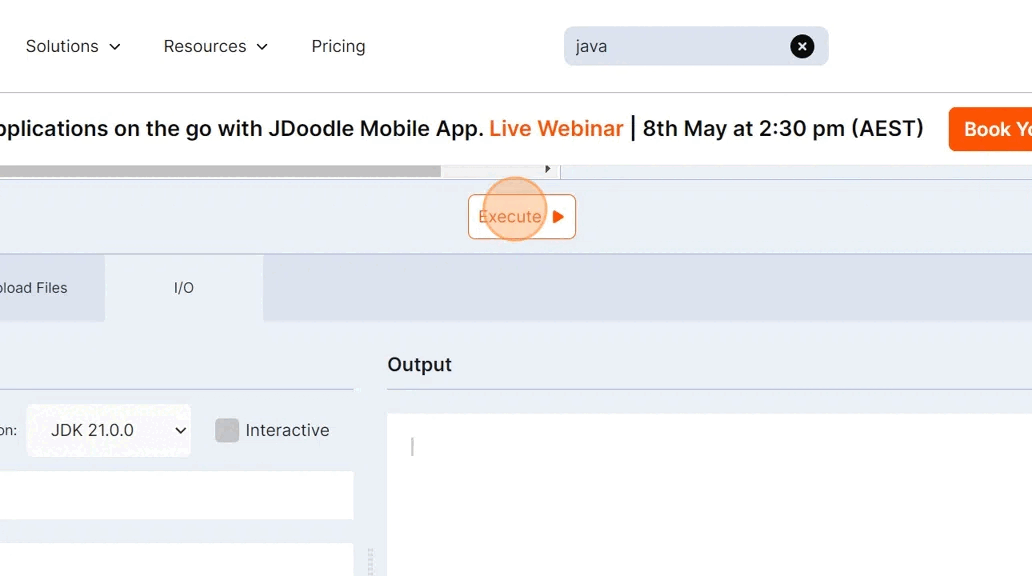Expand the Resources menu chevron

(262, 47)
